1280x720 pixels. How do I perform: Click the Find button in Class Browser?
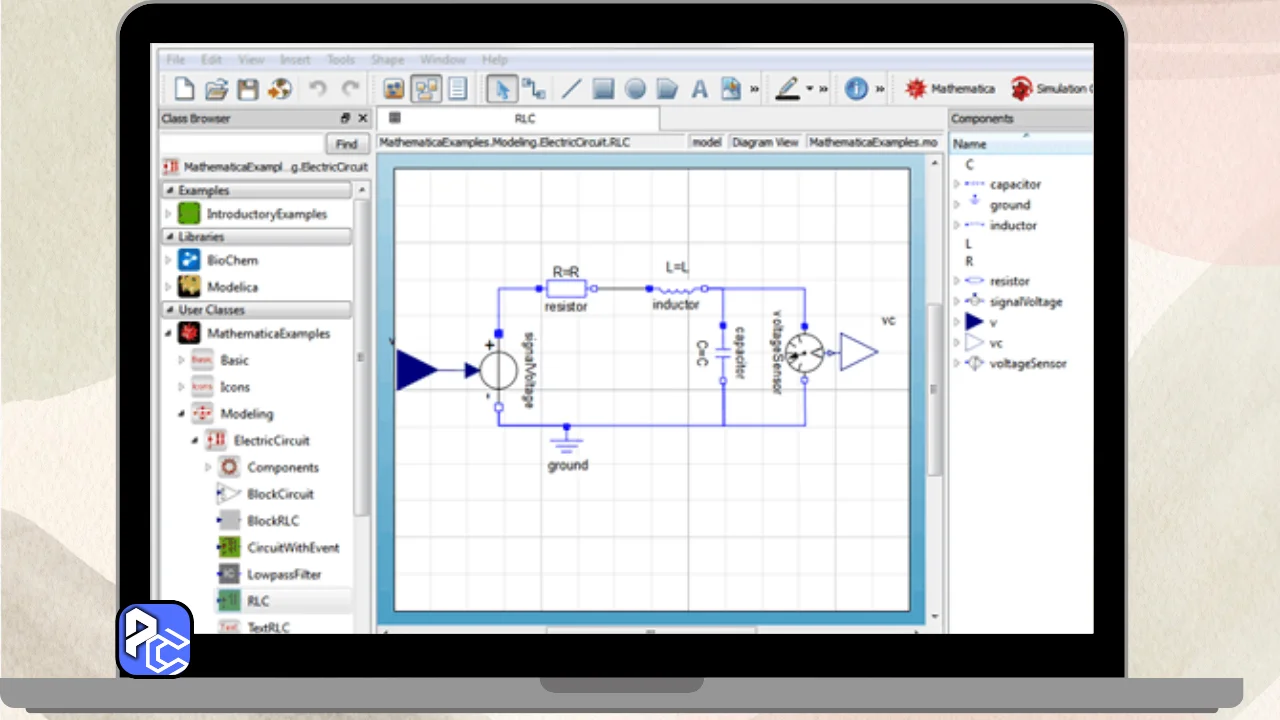tap(346, 144)
